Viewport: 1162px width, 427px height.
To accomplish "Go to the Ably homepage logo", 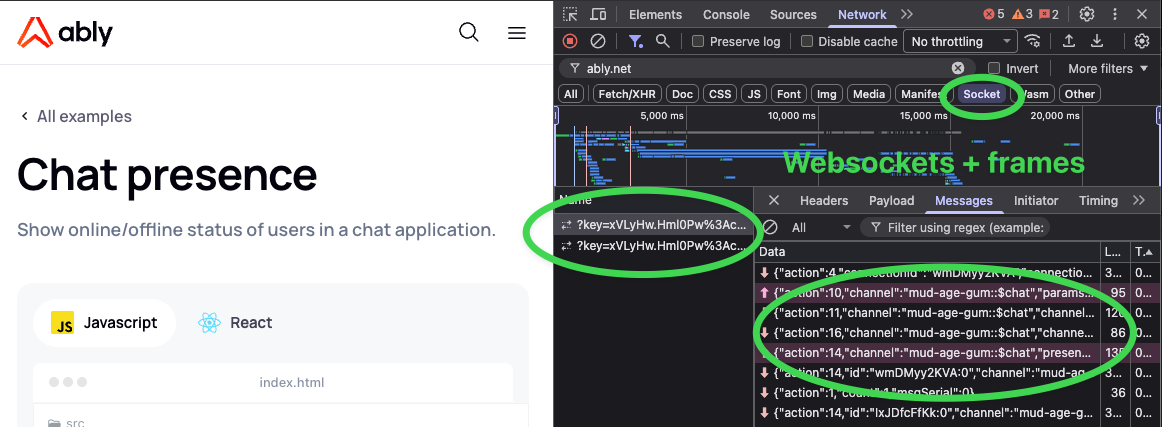I will [x=65, y=33].
